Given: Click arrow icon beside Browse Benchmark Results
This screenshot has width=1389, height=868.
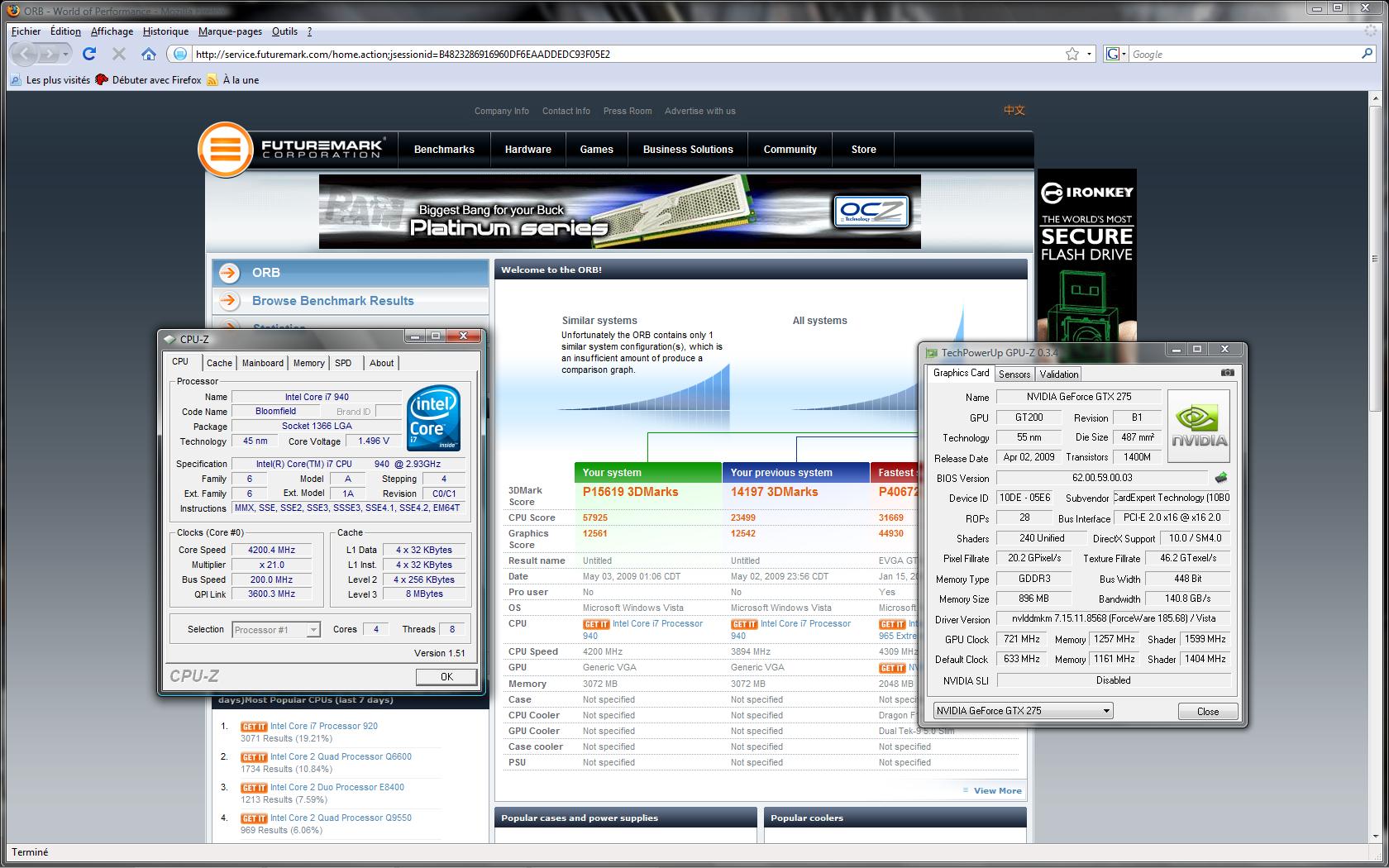Looking at the screenshot, I should pos(230,301).
